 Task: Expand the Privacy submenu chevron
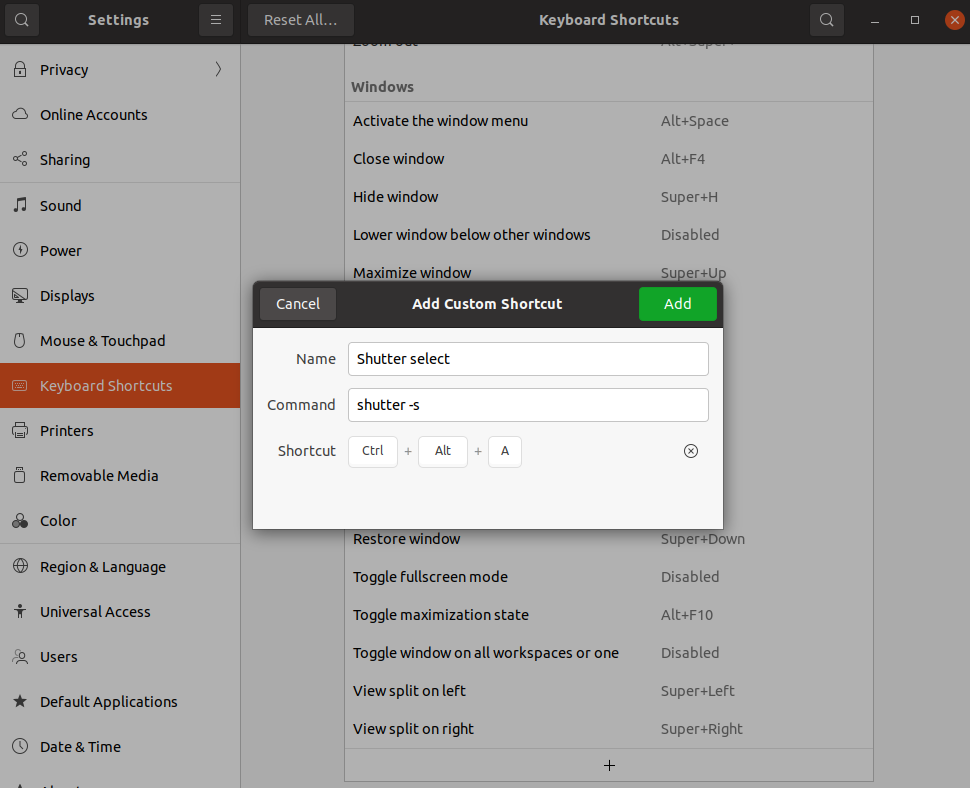[218, 69]
